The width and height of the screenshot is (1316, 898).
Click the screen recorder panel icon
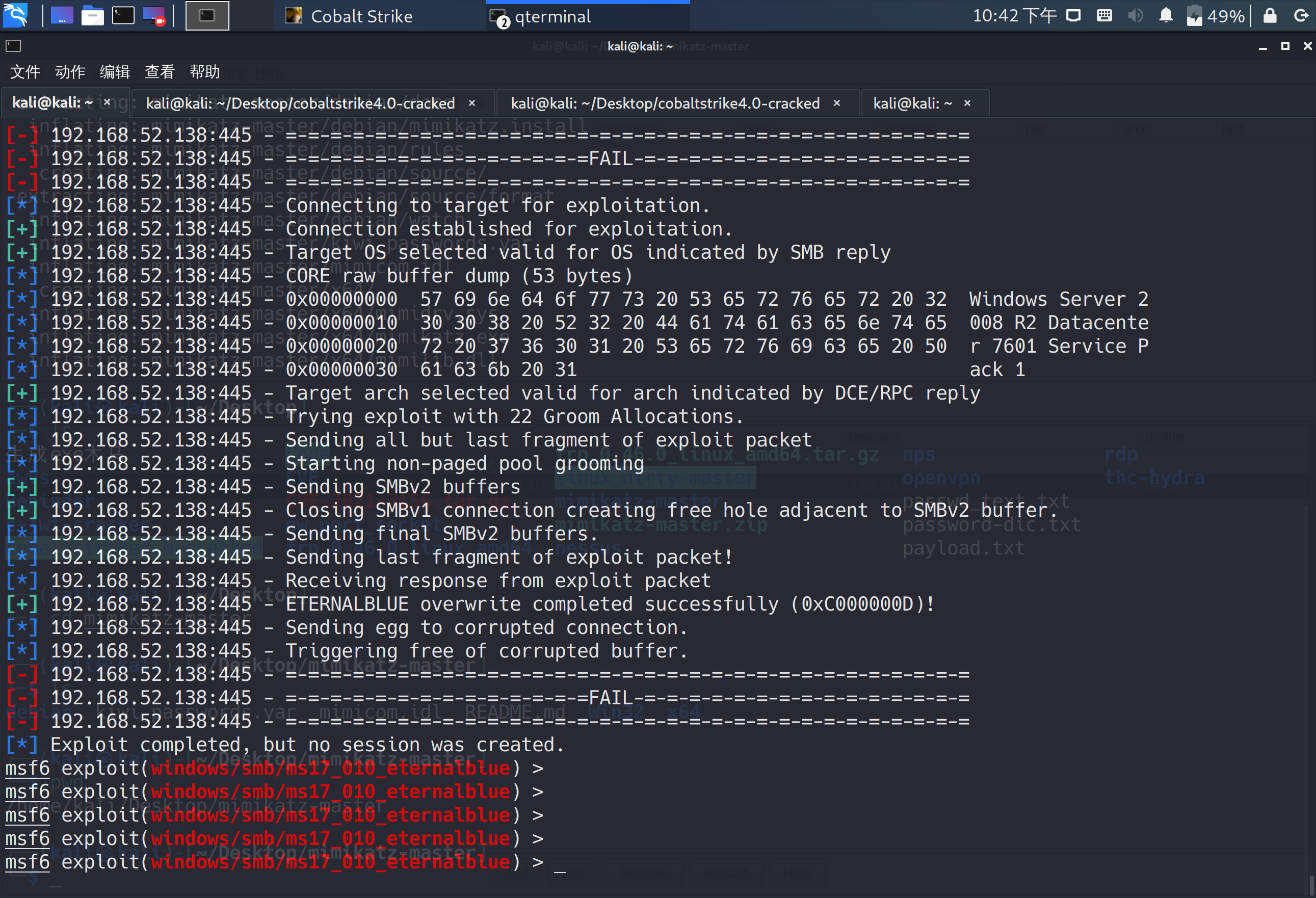pos(154,15)
